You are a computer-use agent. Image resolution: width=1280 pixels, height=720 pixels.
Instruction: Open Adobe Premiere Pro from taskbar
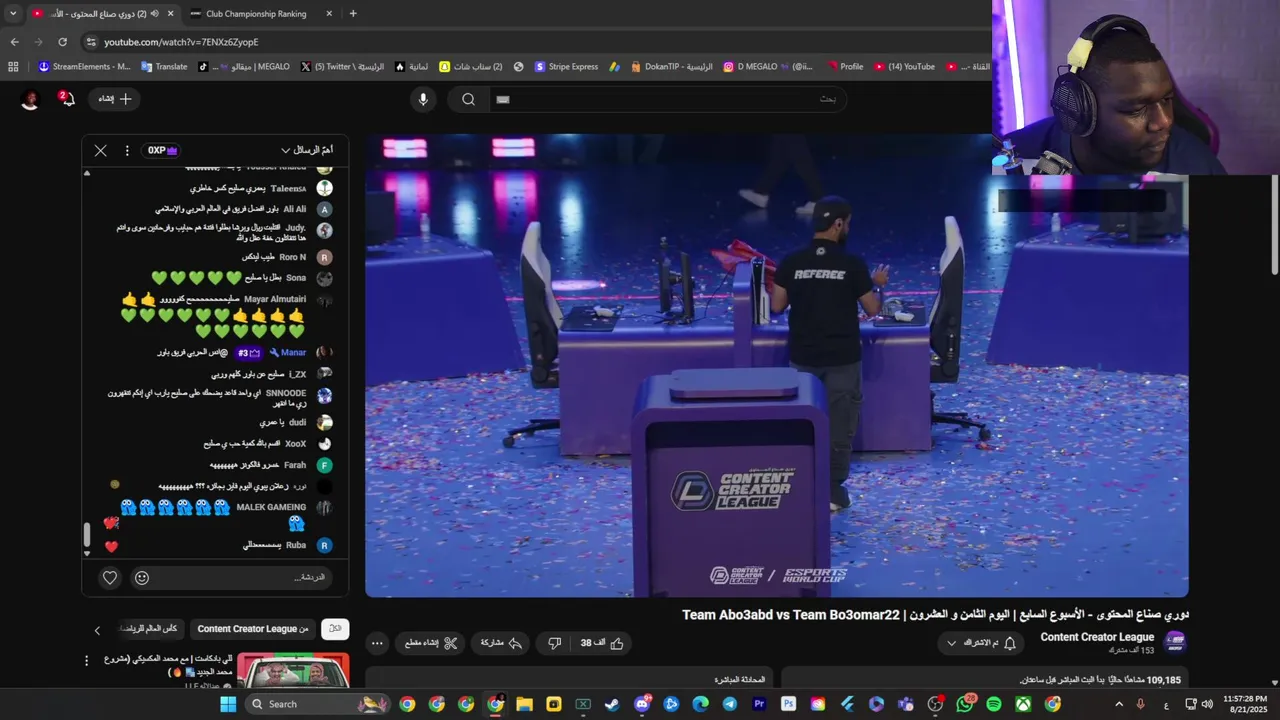(x=759, y=704)
